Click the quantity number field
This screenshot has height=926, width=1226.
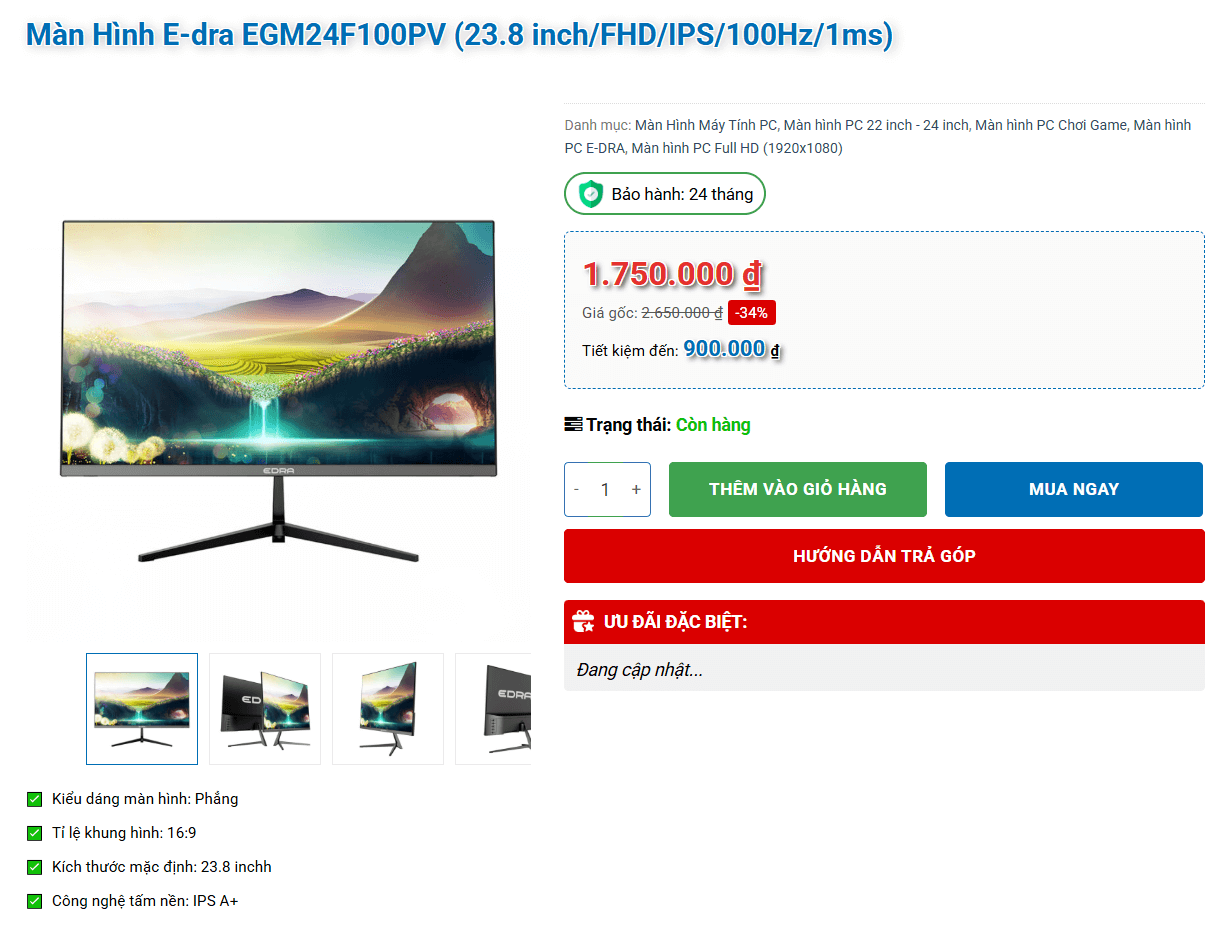[605, 490]
